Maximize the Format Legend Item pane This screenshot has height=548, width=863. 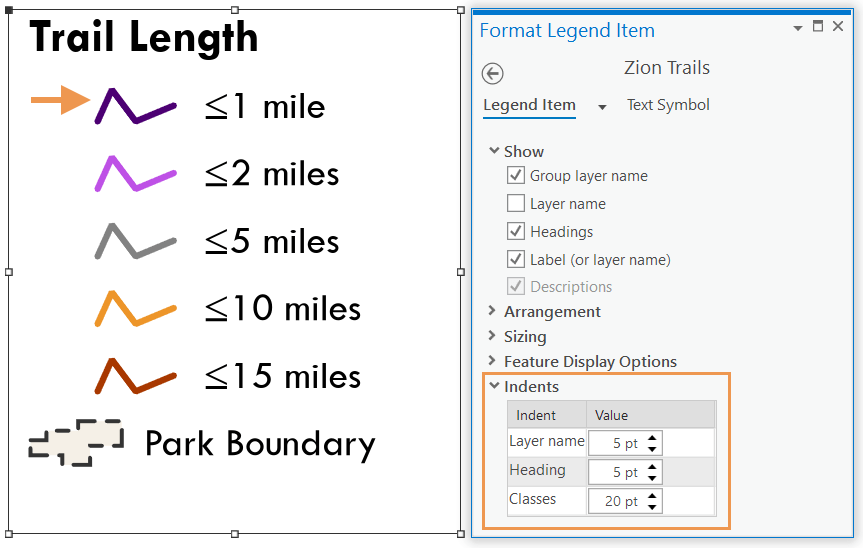(x=818, y=26)
